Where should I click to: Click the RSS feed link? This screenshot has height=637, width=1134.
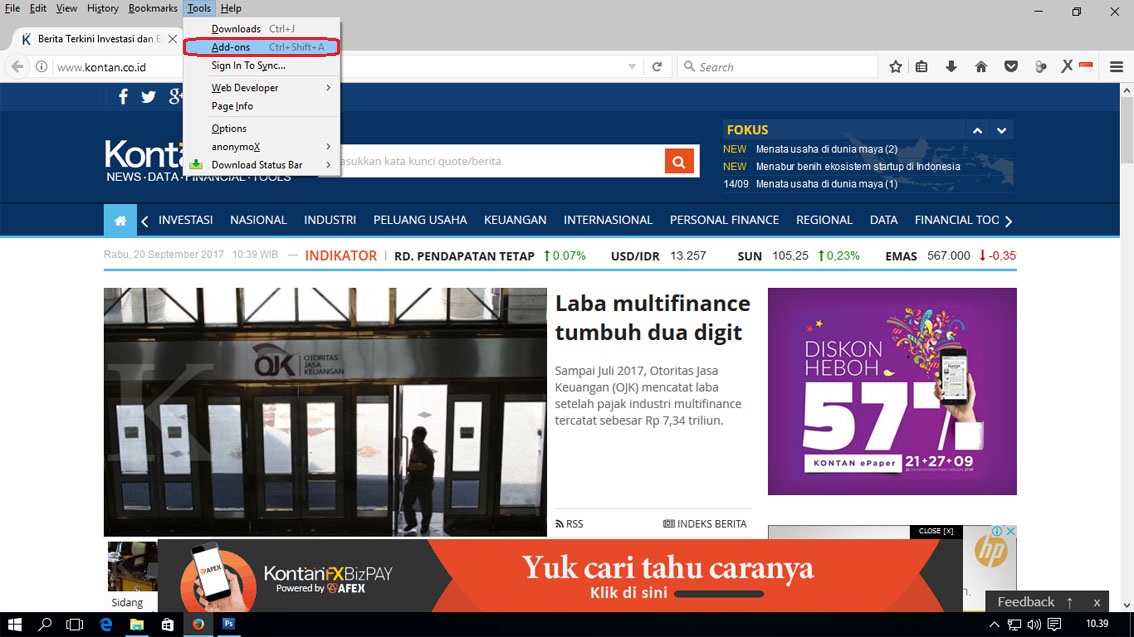coord(569,523)
